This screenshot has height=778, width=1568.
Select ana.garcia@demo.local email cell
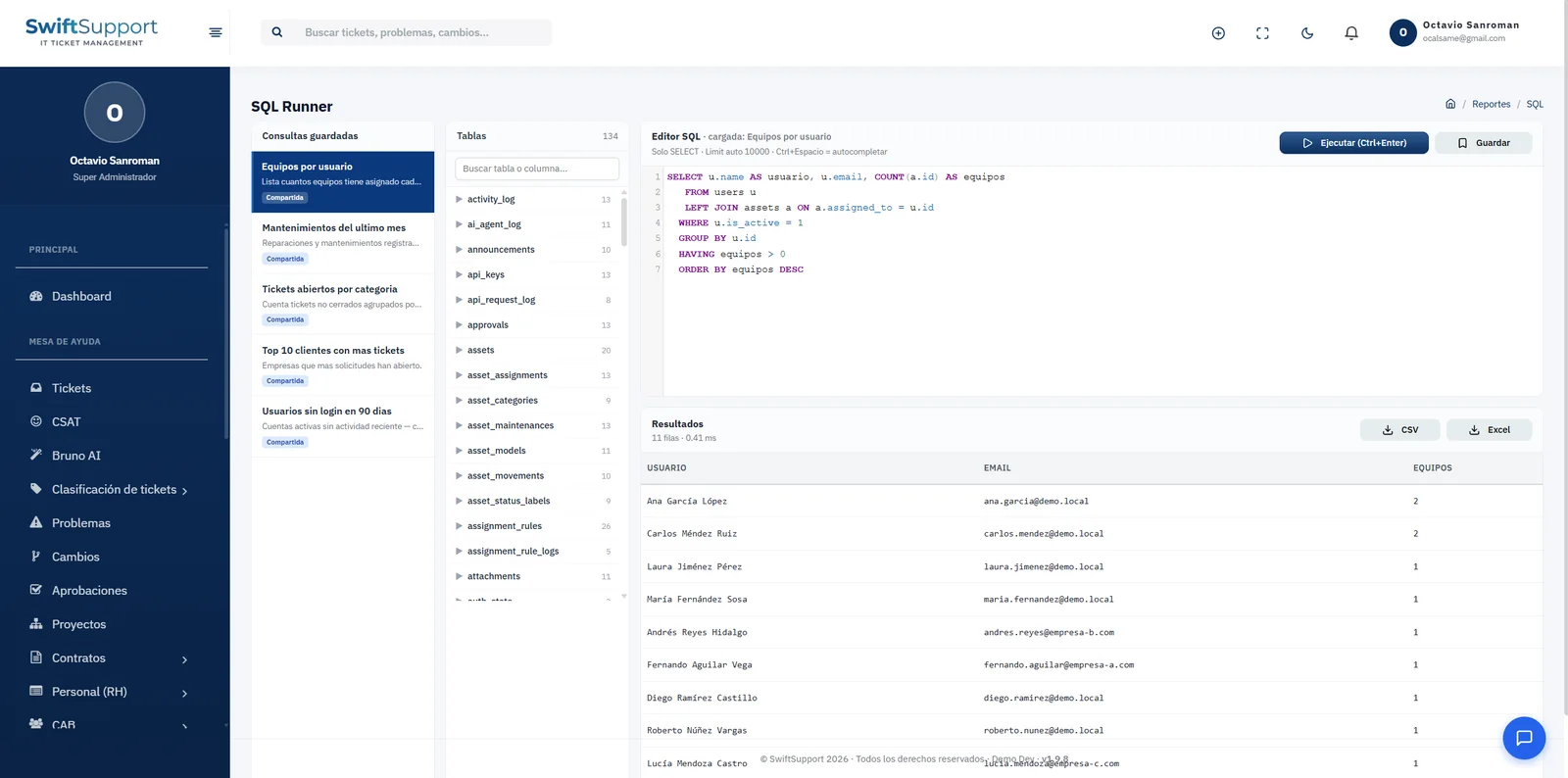point(1036,502)
